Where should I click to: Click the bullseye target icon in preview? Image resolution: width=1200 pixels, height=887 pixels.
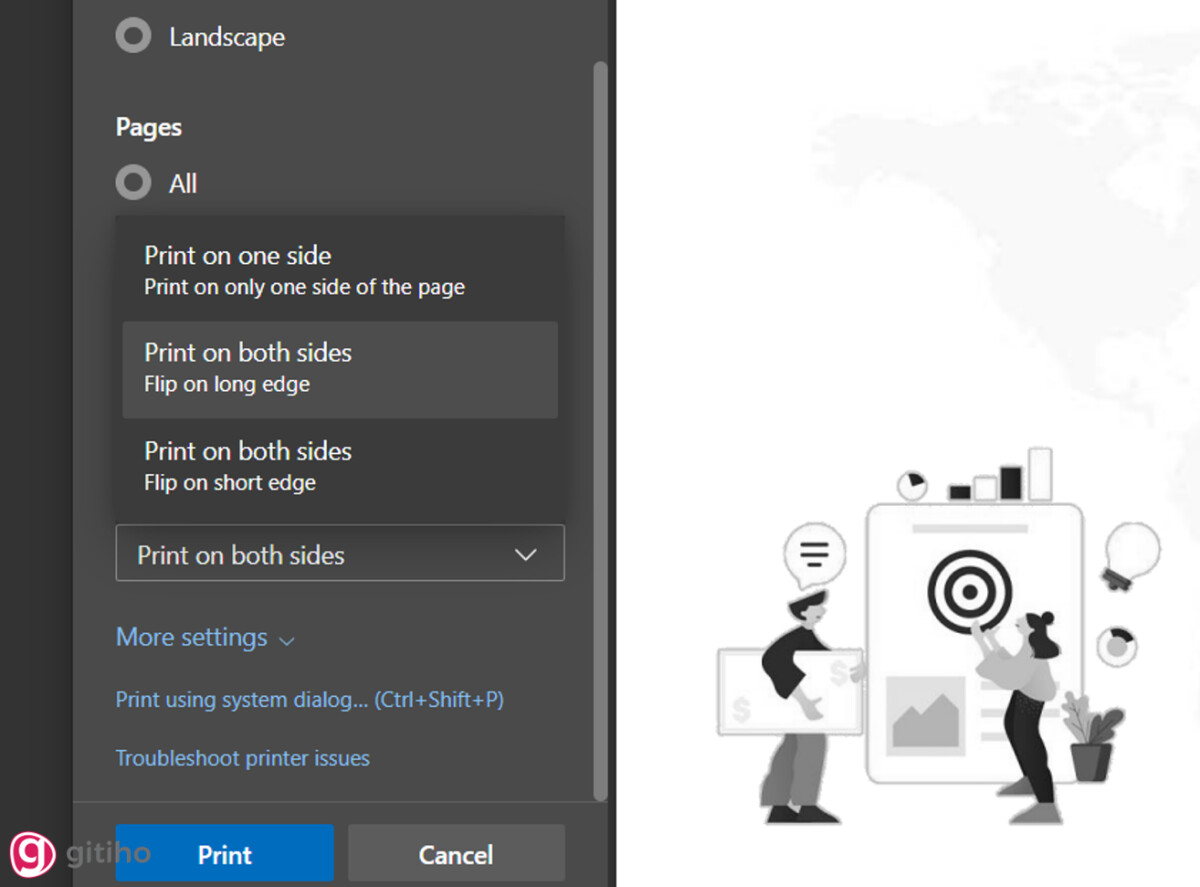(x=969, y=590)
